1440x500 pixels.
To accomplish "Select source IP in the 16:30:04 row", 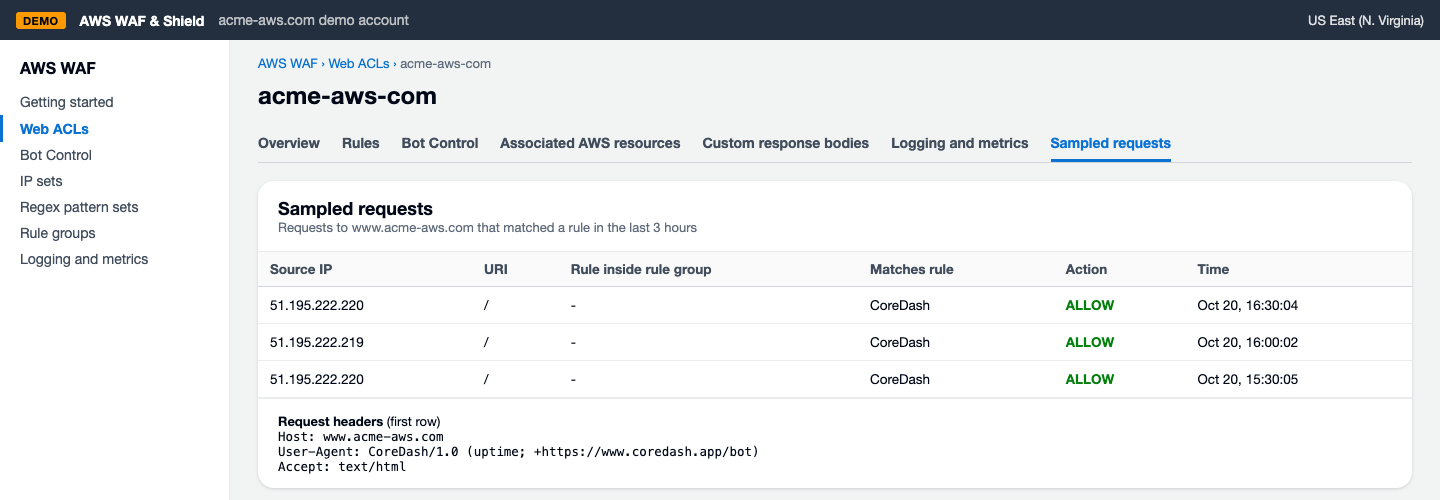I will coord(317,305).
